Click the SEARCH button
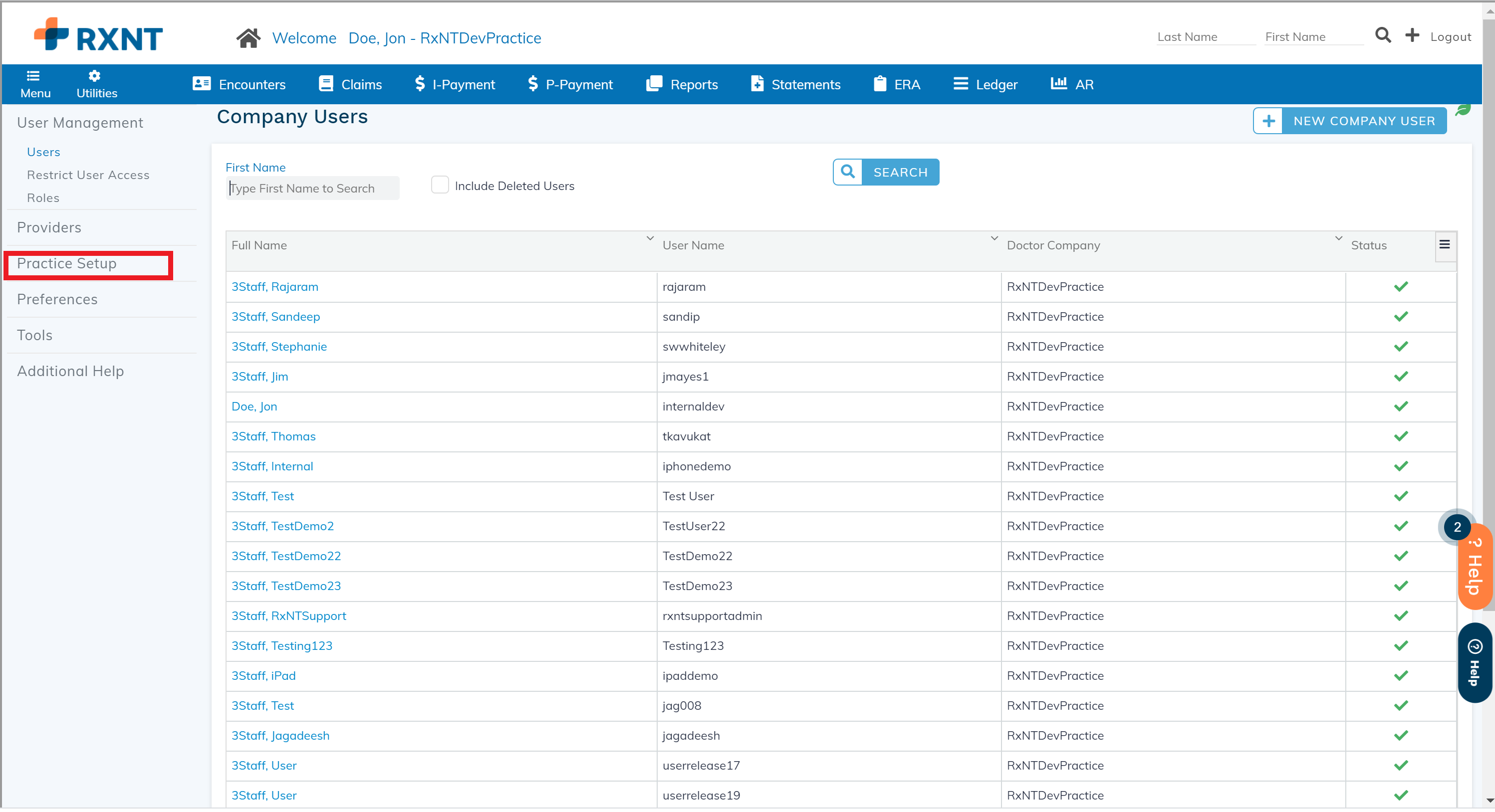This screenshot has width=1495, height=812. coord(886,172)
